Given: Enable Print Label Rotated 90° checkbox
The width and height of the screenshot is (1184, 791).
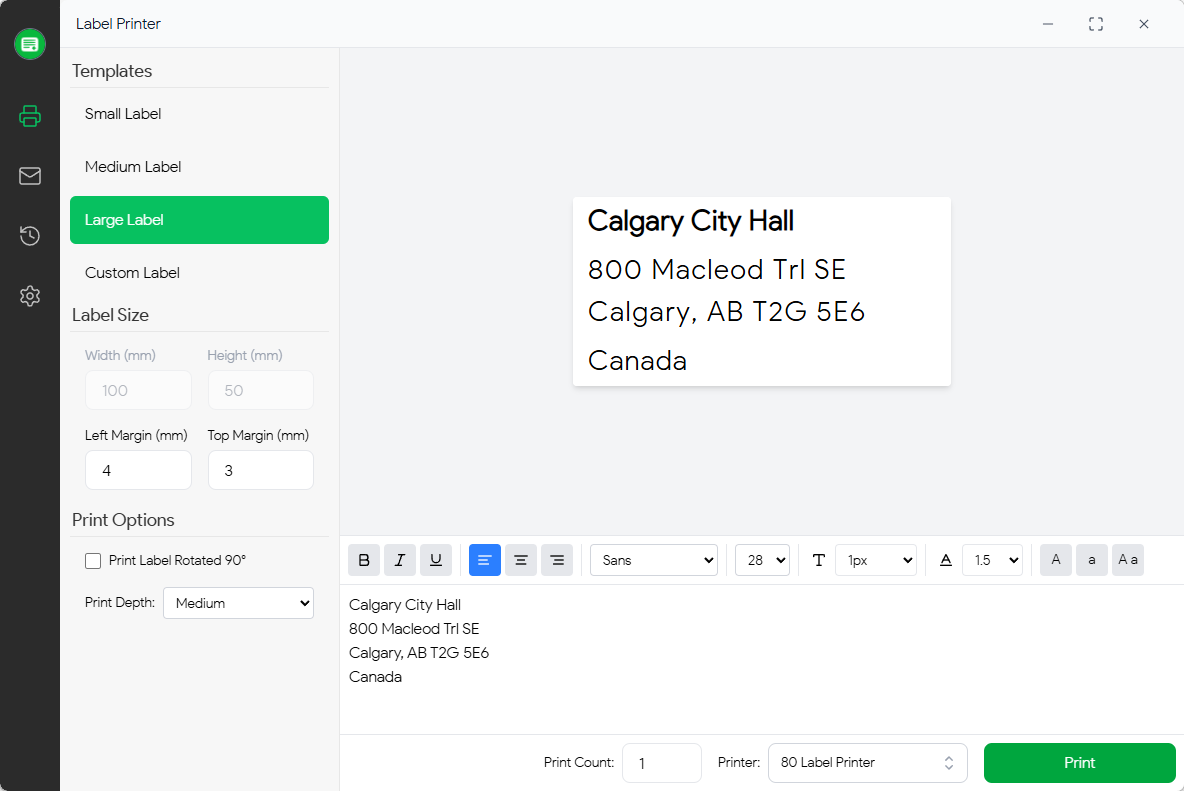Looking at the screenshot, I should (93, 561).
